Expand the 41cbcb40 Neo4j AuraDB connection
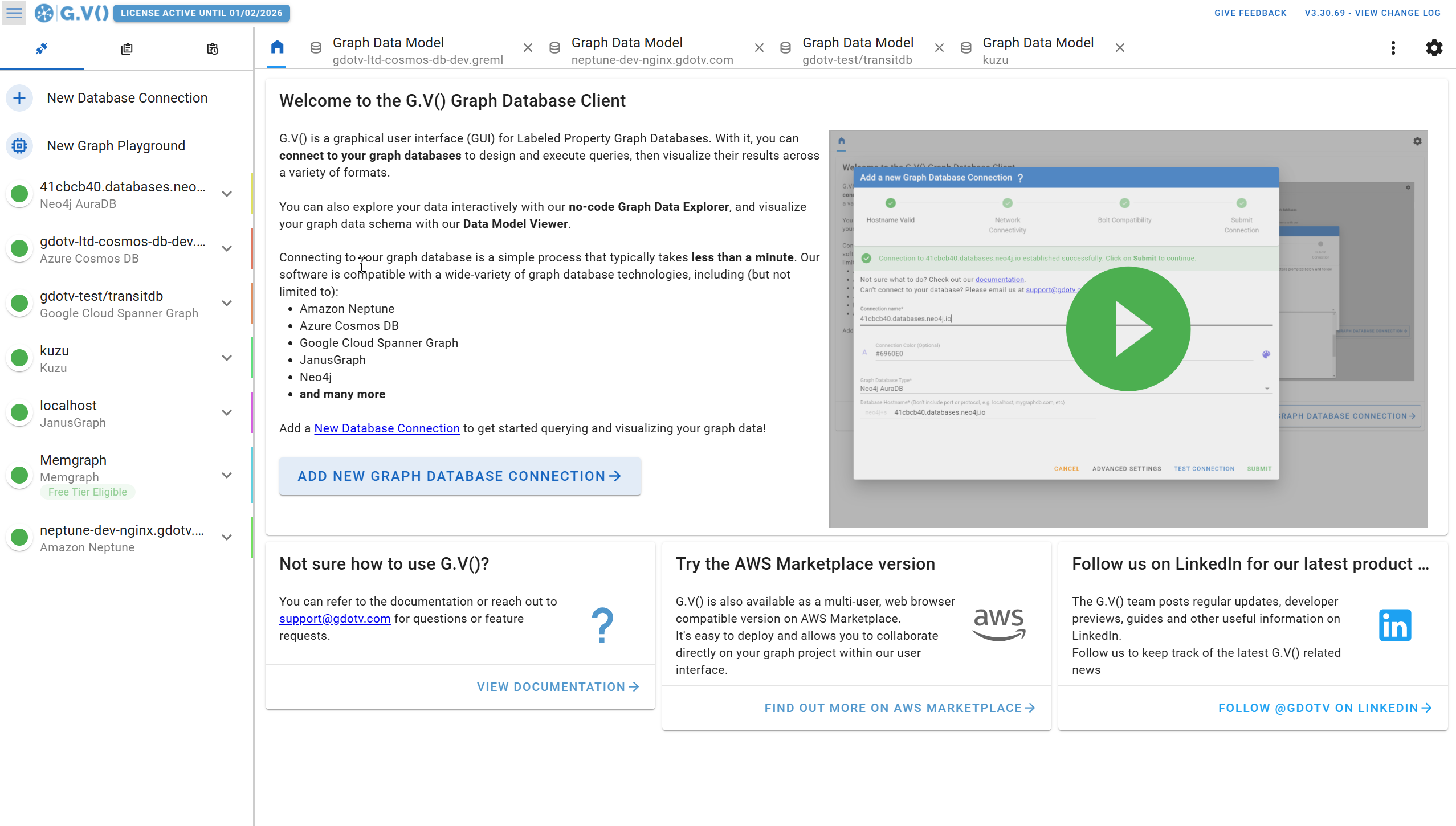This screenshot has width=1456, height=826. (227, 194)
